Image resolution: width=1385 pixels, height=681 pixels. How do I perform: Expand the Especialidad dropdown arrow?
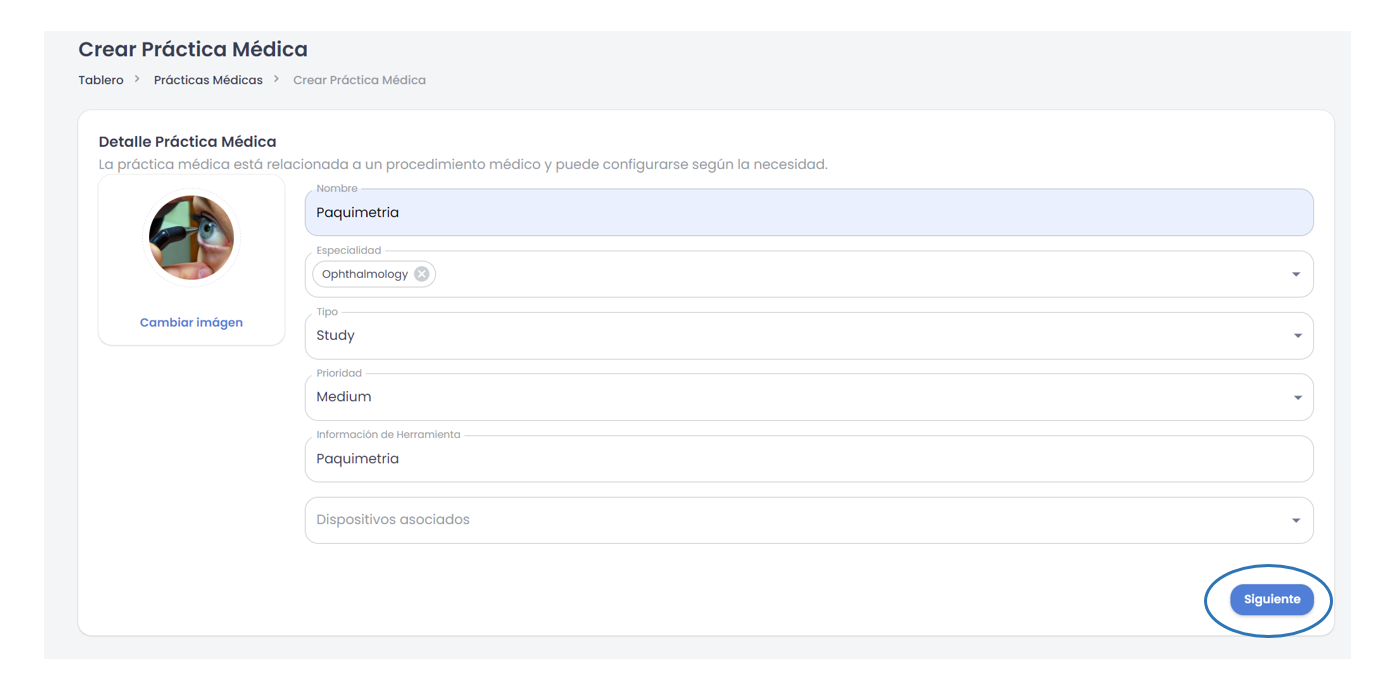[1296, 275]
